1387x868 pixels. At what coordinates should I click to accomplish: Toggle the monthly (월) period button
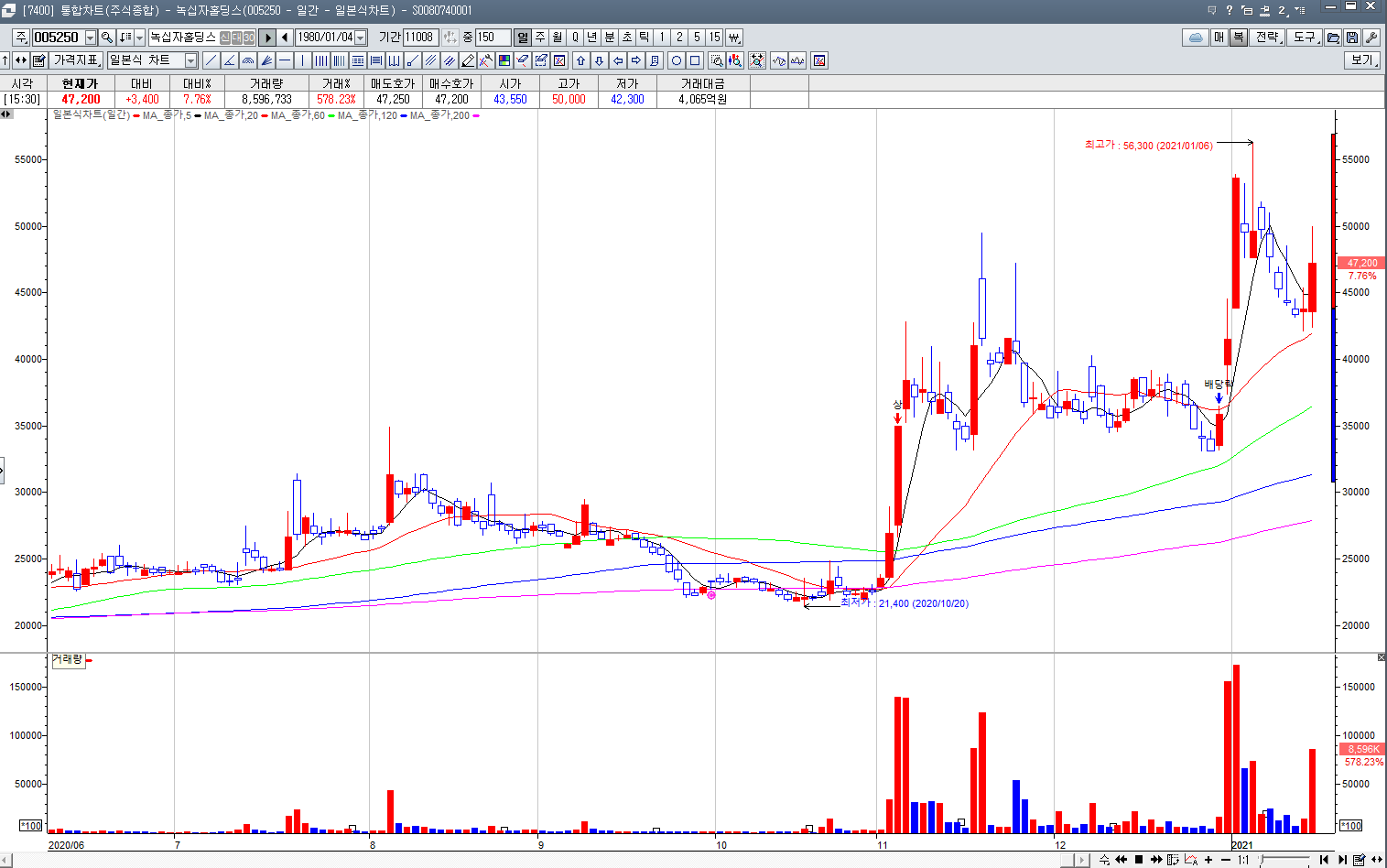(557, 38)
